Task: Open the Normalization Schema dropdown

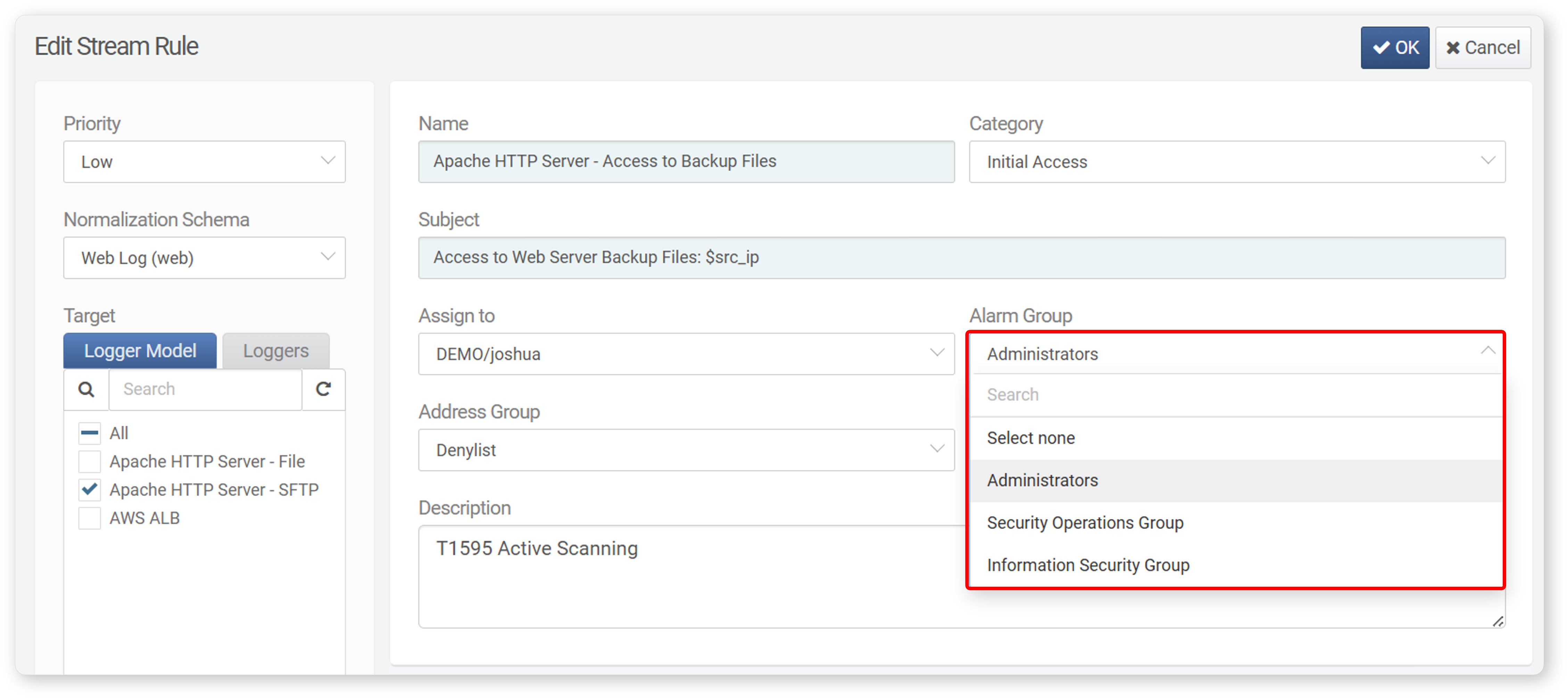Action: tap(205, 258)
